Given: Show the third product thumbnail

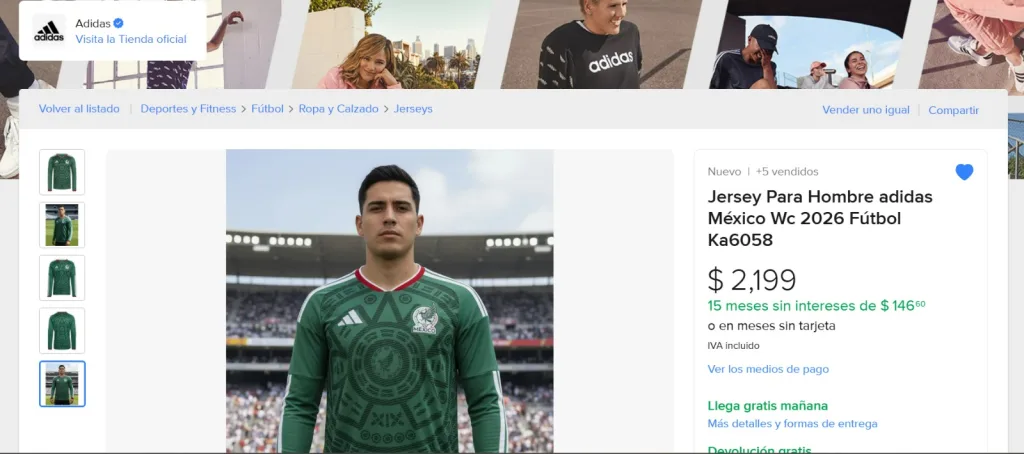Looking at the screenshot, I should click(x=62, y=278).
